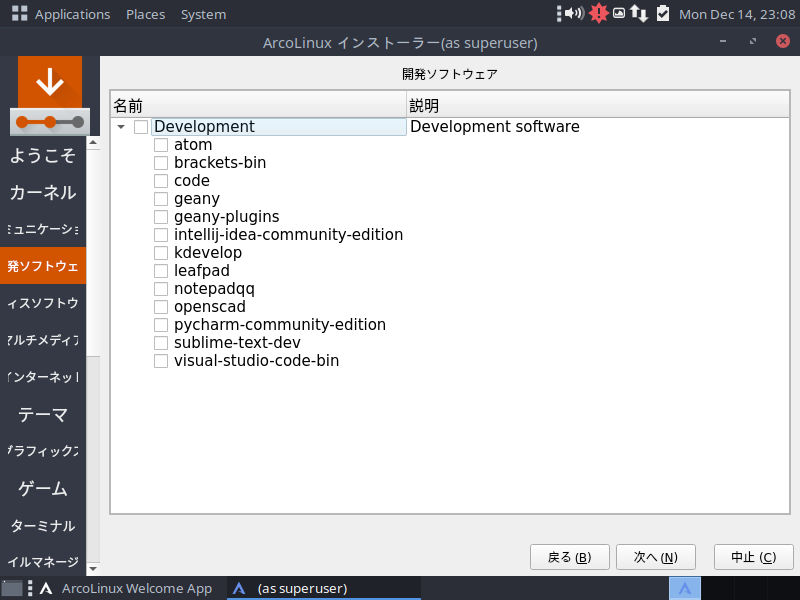Select the テーマ sidebar step

pyautogui.click(x=43, y=414)
